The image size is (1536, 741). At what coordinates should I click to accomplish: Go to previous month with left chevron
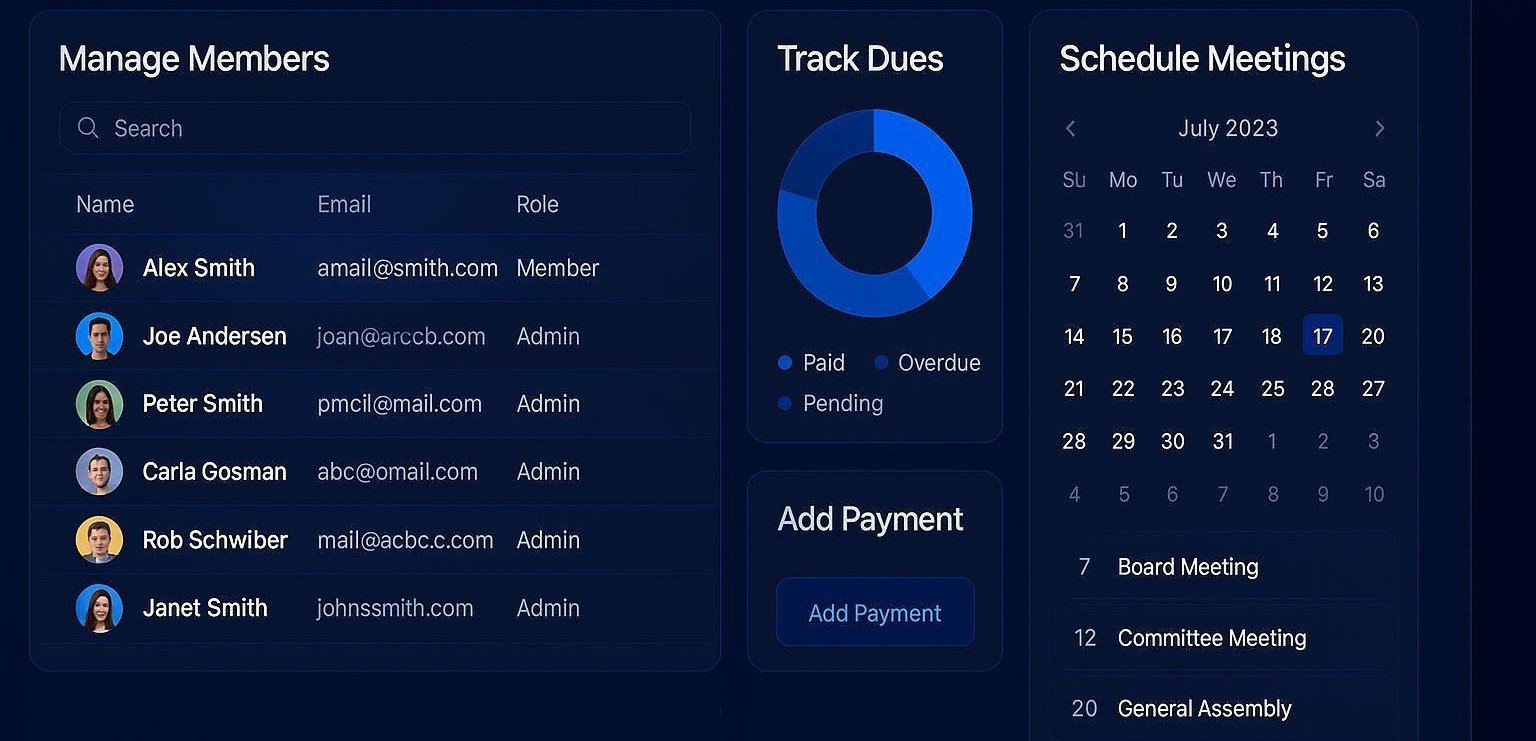point(1071,128)
